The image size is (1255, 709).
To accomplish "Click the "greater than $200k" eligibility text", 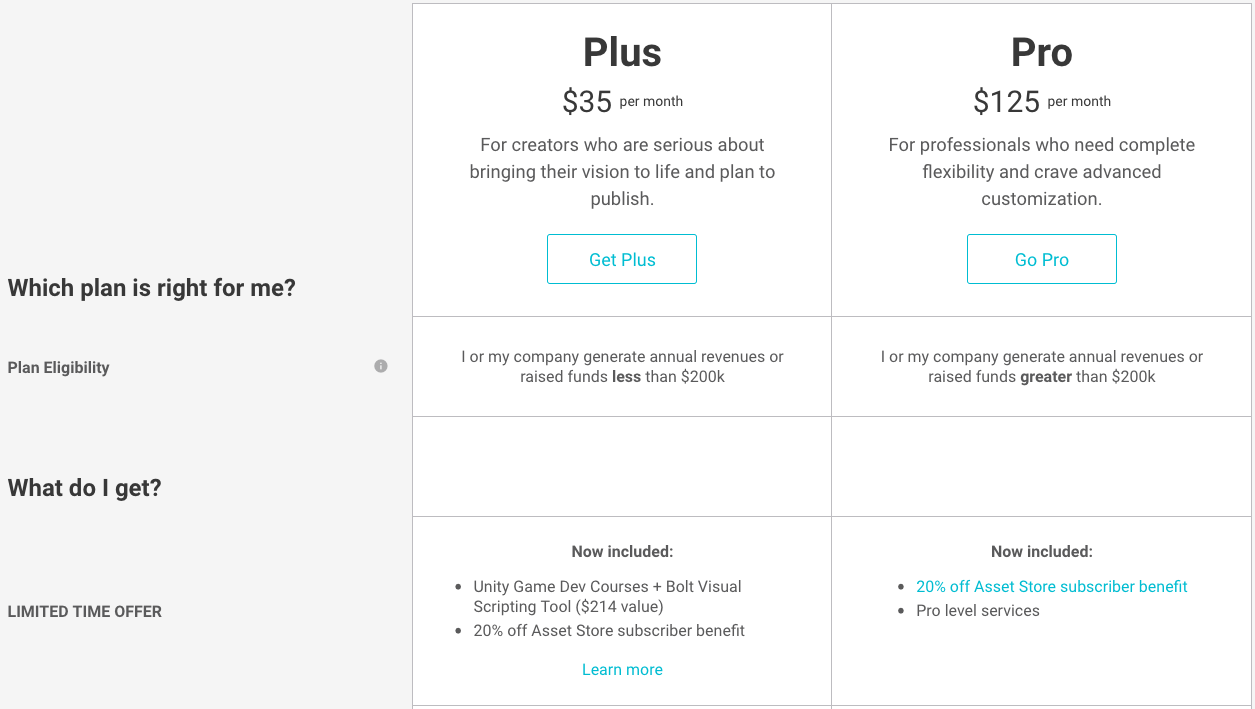I will tap(1041, 367).
